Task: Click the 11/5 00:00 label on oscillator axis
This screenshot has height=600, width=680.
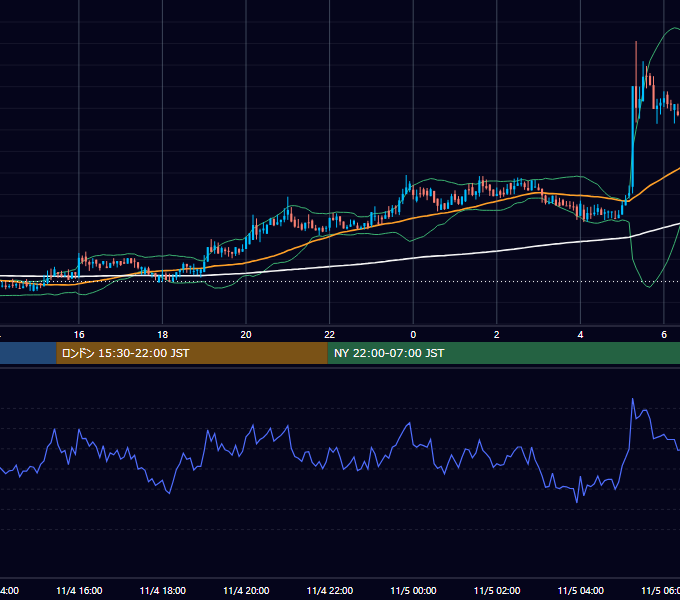Action: click(x=413, y=590)
